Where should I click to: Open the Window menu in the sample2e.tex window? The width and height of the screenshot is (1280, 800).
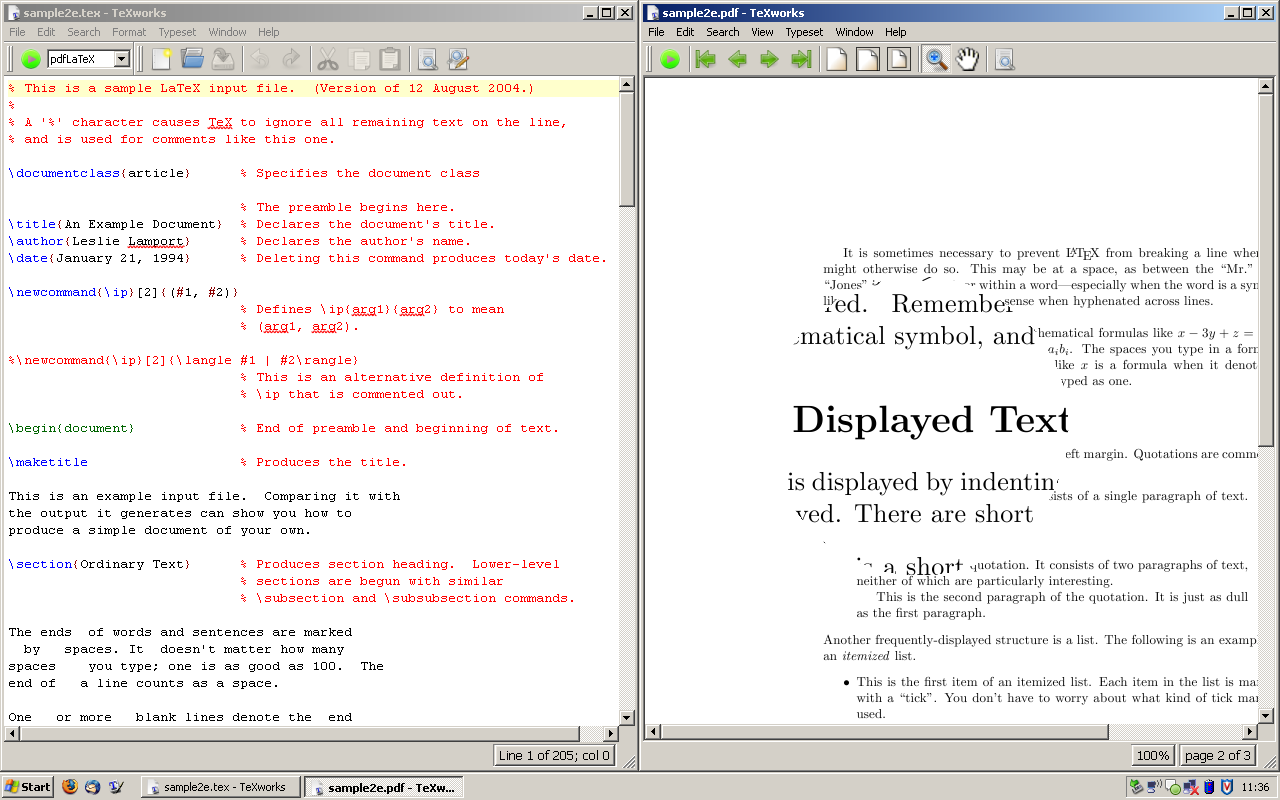point(228,32)
